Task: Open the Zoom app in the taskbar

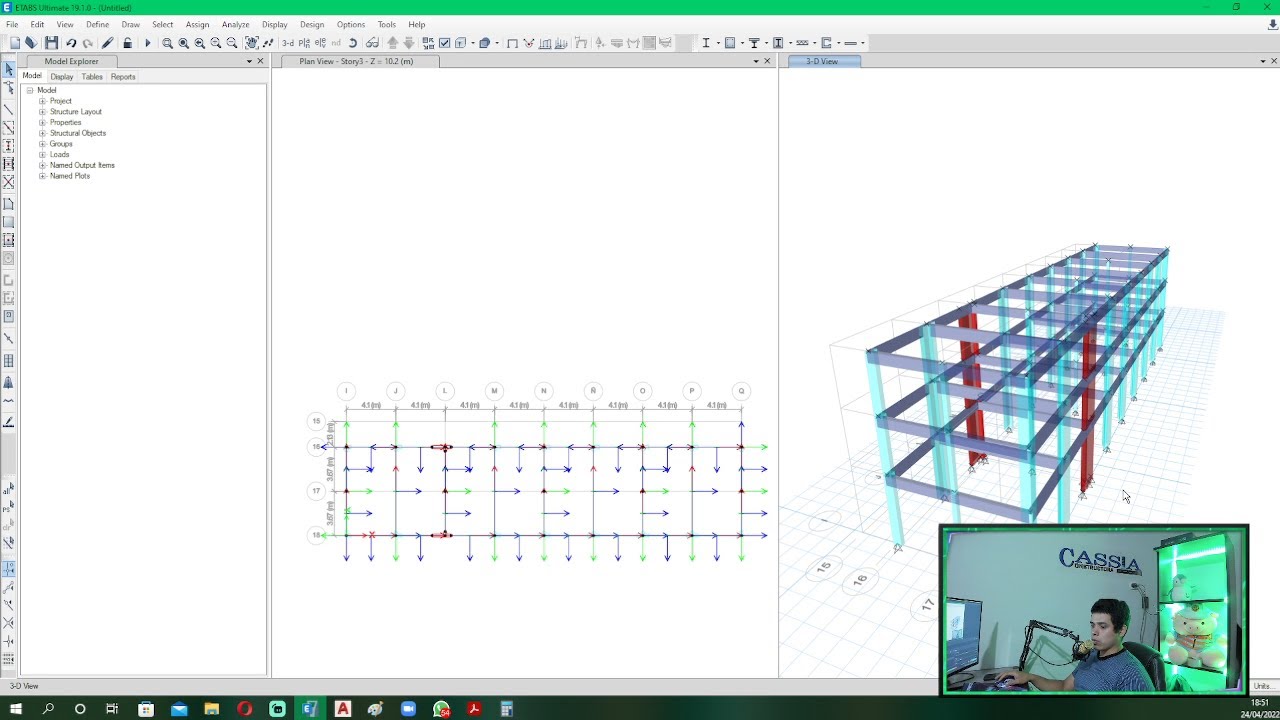Action: pyautogui.click(x=408, y=709)
